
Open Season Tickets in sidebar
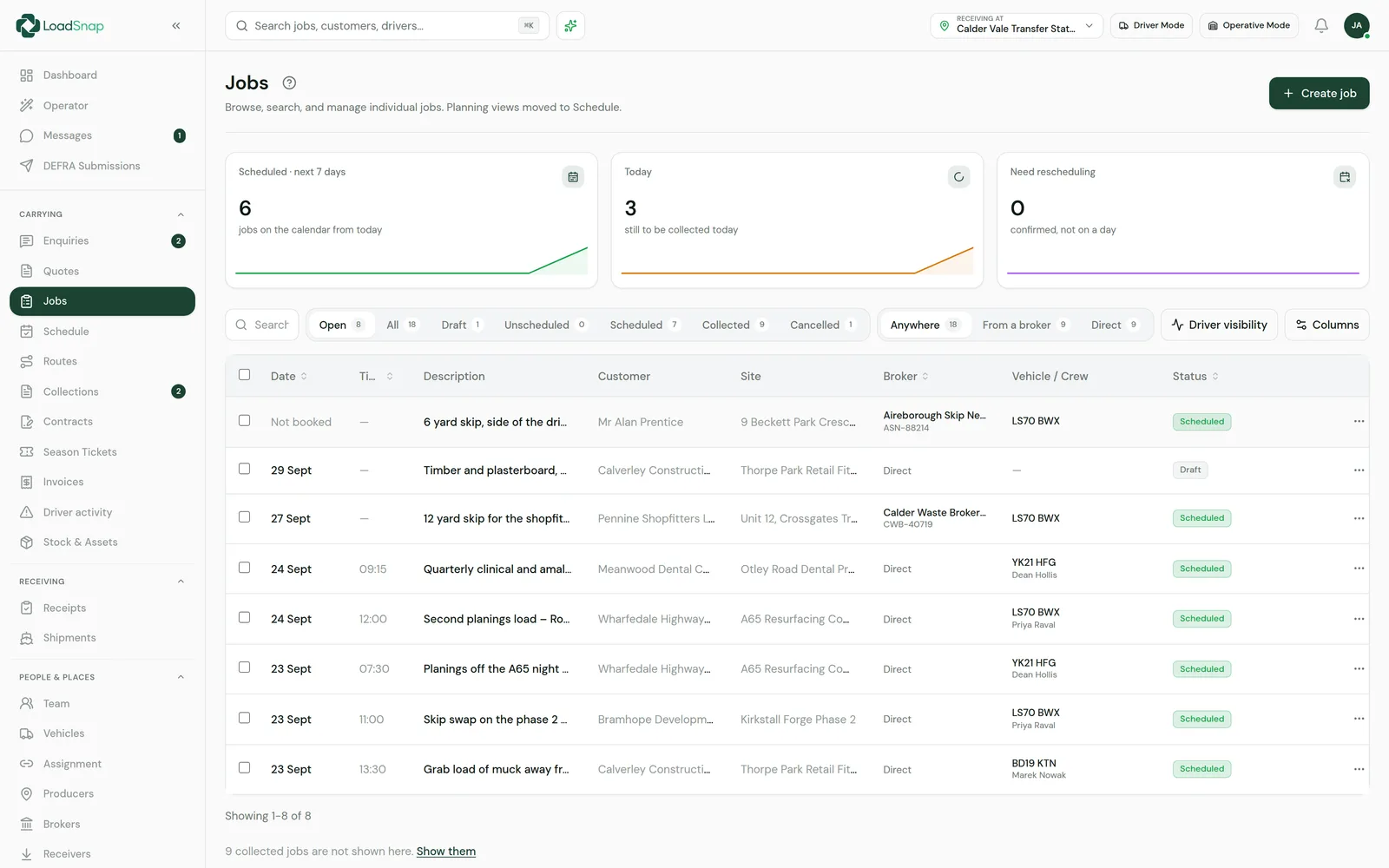point(102,452)
